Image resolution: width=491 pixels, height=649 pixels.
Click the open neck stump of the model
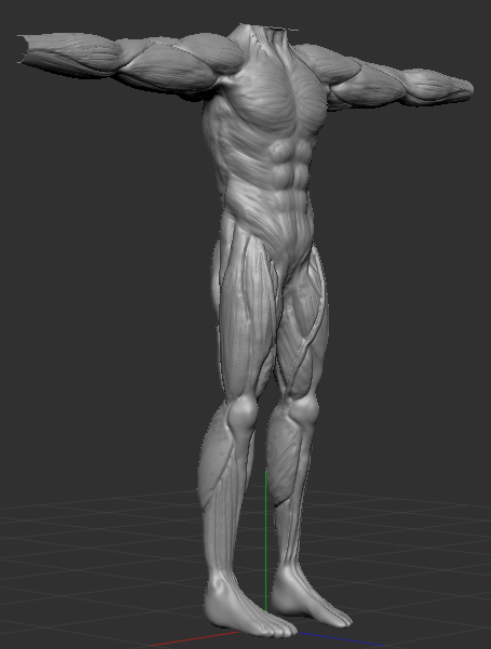[x=265, y=29]
